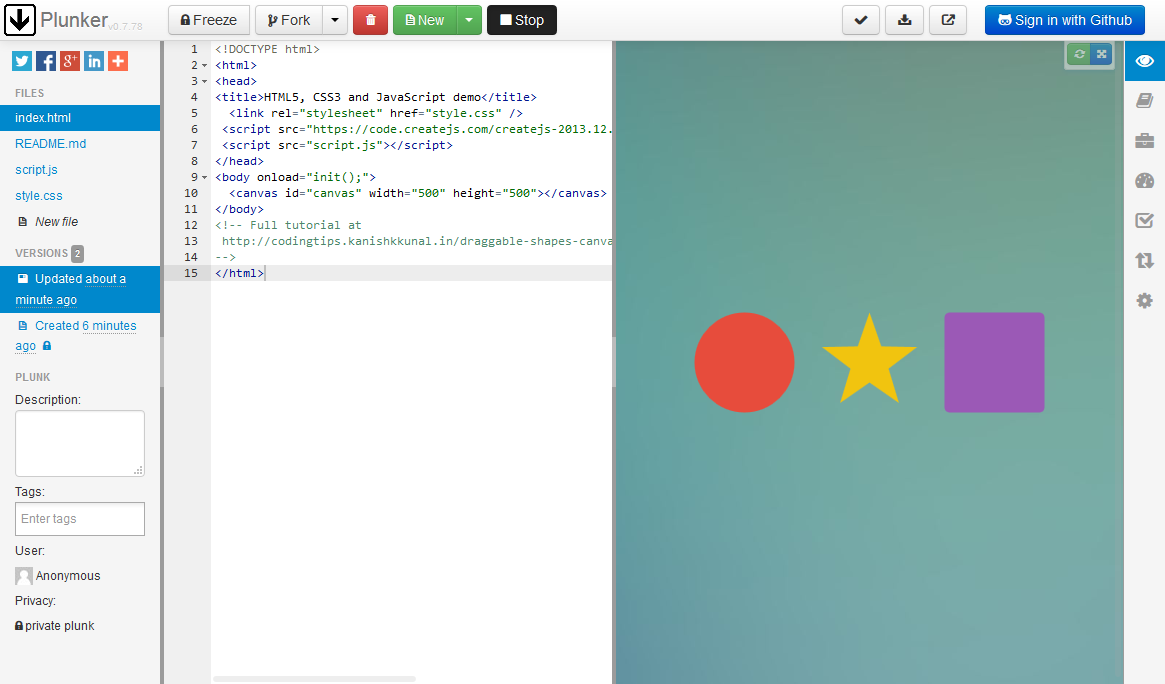Select 'Created 6 minutes ago' version

pos(80,336)
